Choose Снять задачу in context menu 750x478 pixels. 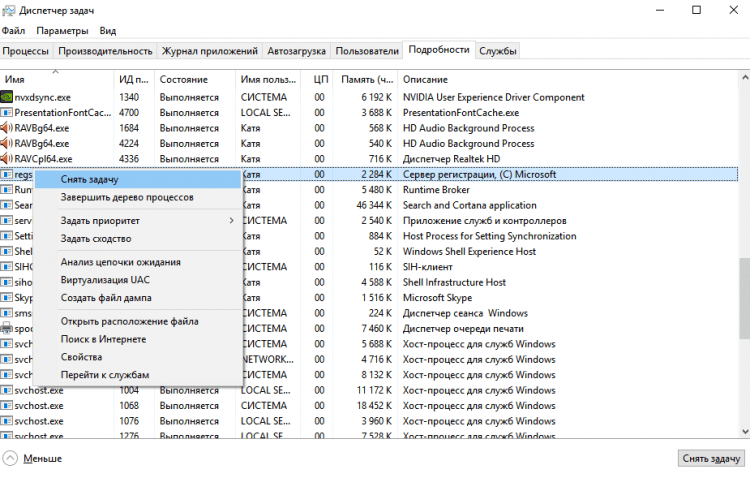tap(138, 179)
